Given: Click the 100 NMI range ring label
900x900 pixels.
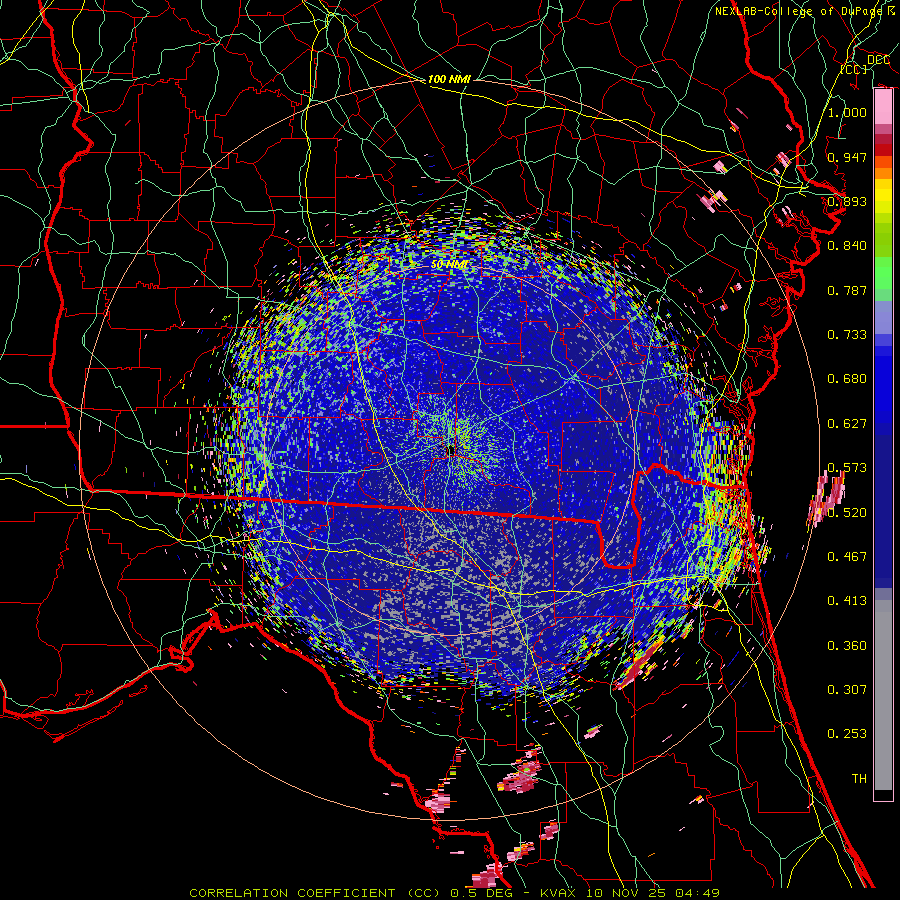Looking at the screenshot, I should coord(449,79).
